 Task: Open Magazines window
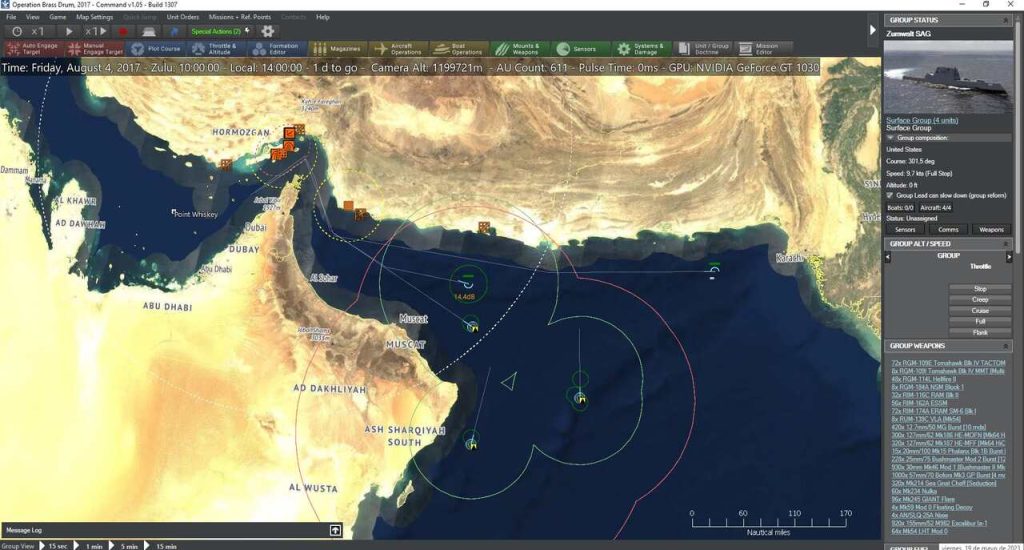336,49
